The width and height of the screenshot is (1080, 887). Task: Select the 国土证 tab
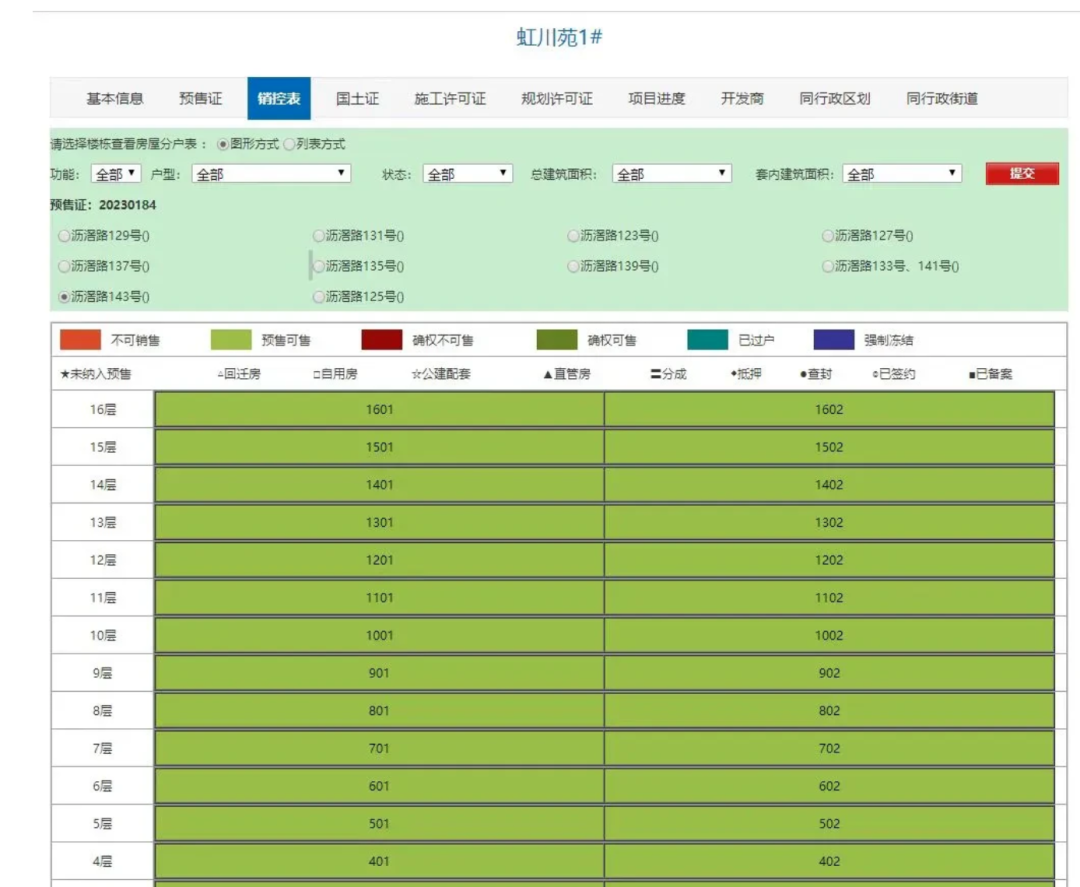(x=355, y=99)
